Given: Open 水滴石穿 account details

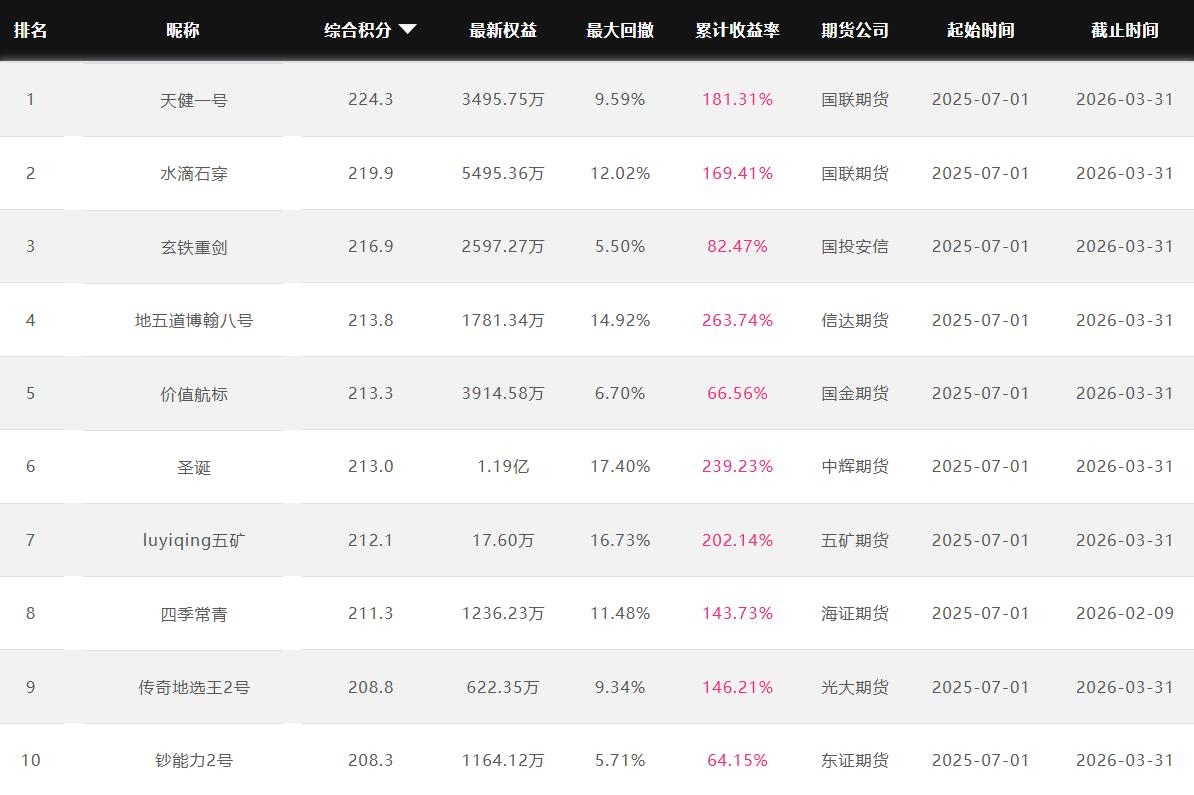Looking at the screenshot, I should pos(194,173).
